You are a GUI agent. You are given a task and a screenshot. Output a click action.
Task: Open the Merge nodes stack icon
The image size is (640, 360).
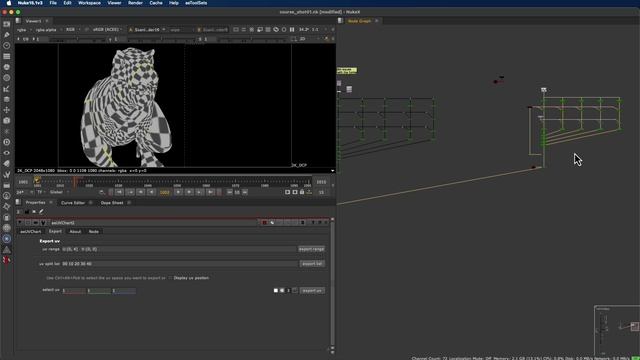tap(7, 99)
